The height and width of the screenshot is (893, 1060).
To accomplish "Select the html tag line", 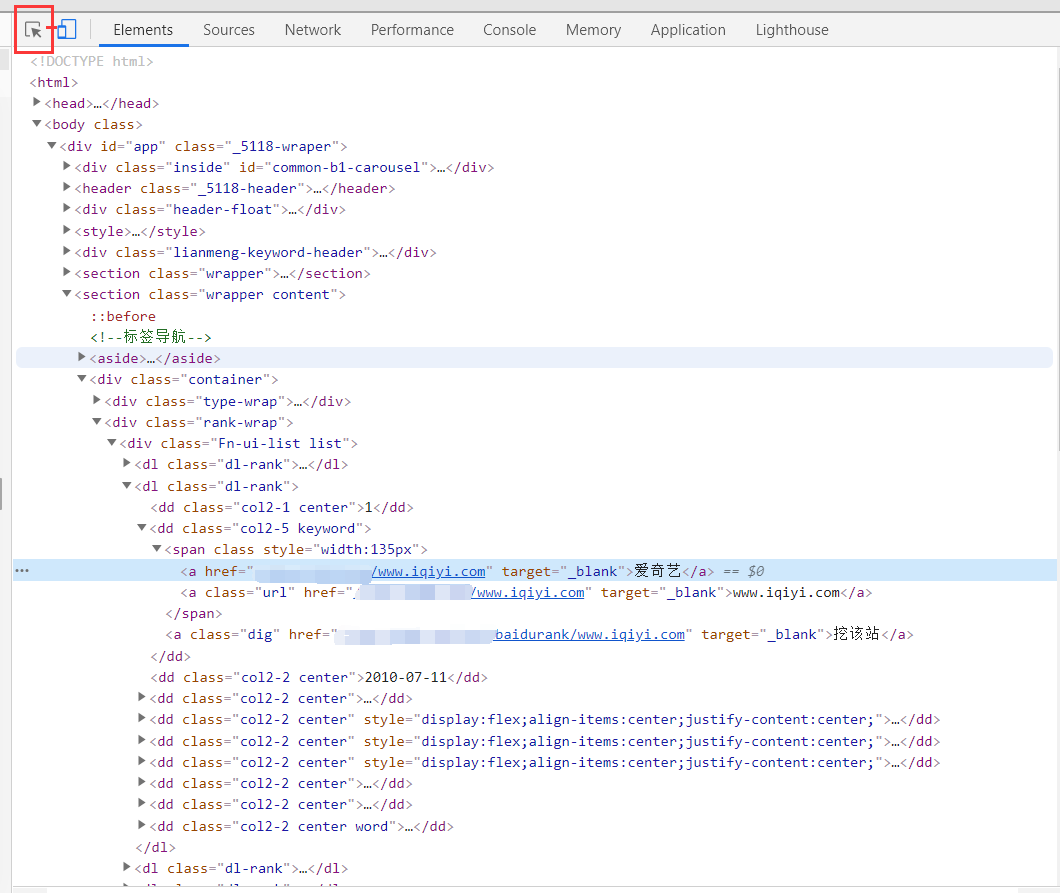I will click(x=53, y=82).
